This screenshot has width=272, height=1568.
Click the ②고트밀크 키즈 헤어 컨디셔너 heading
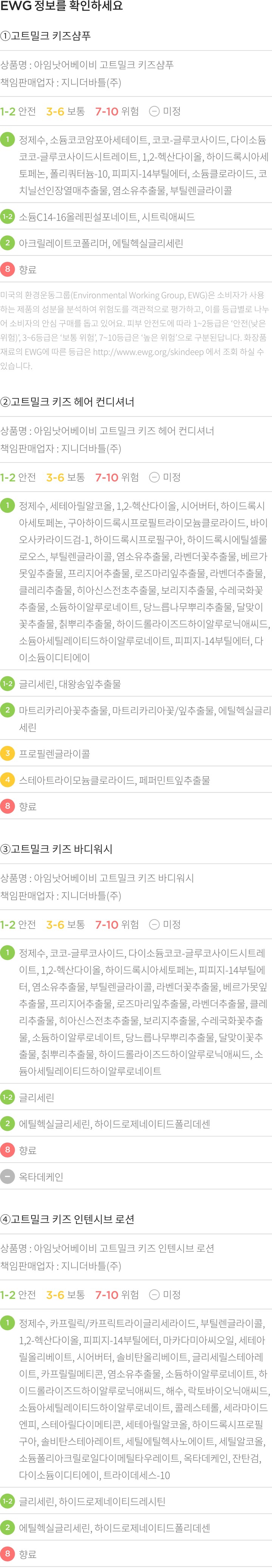click(x=67, y=402)
